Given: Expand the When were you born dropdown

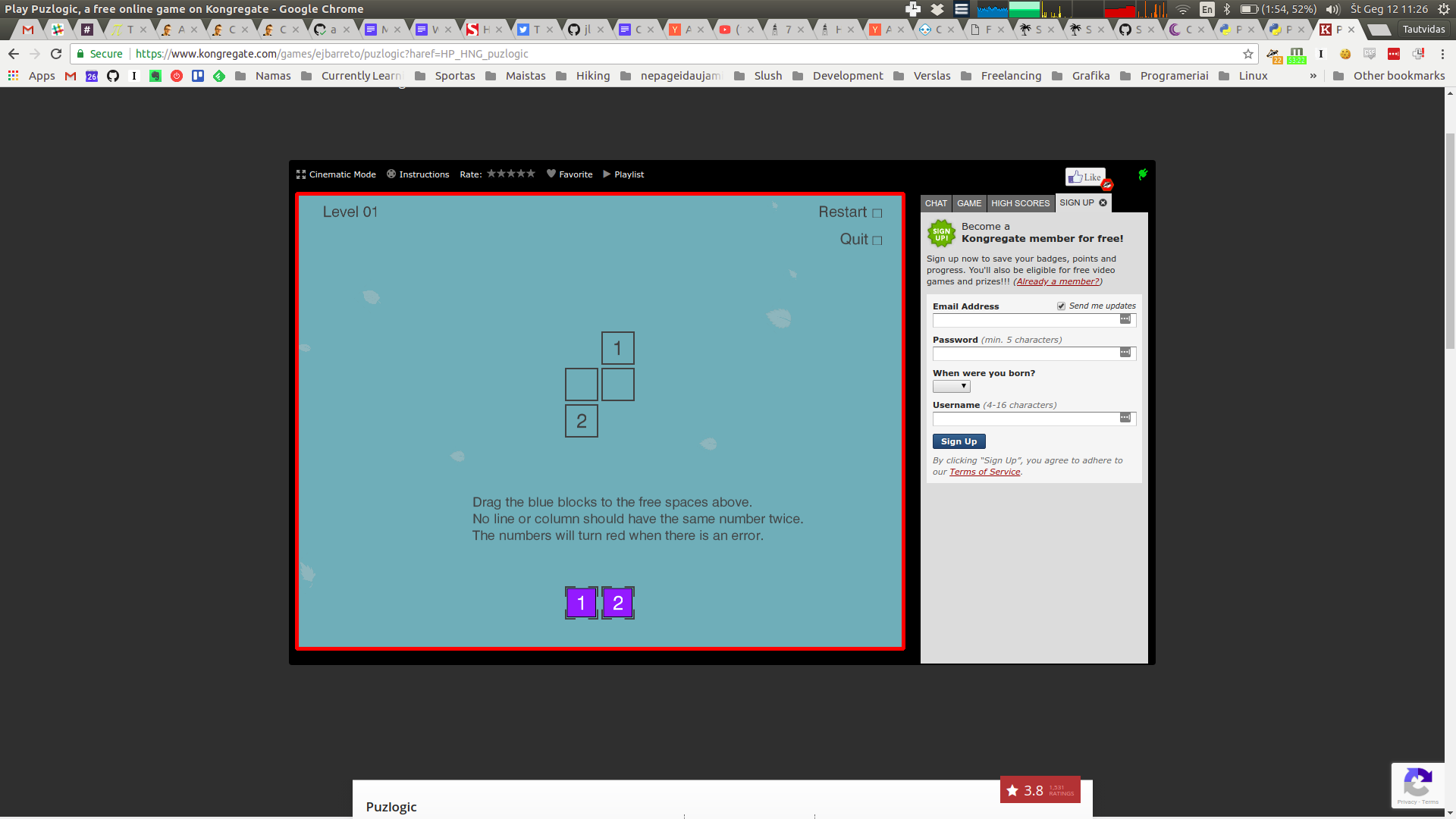Looking at the screenshot, I should [x=950, y=386].
